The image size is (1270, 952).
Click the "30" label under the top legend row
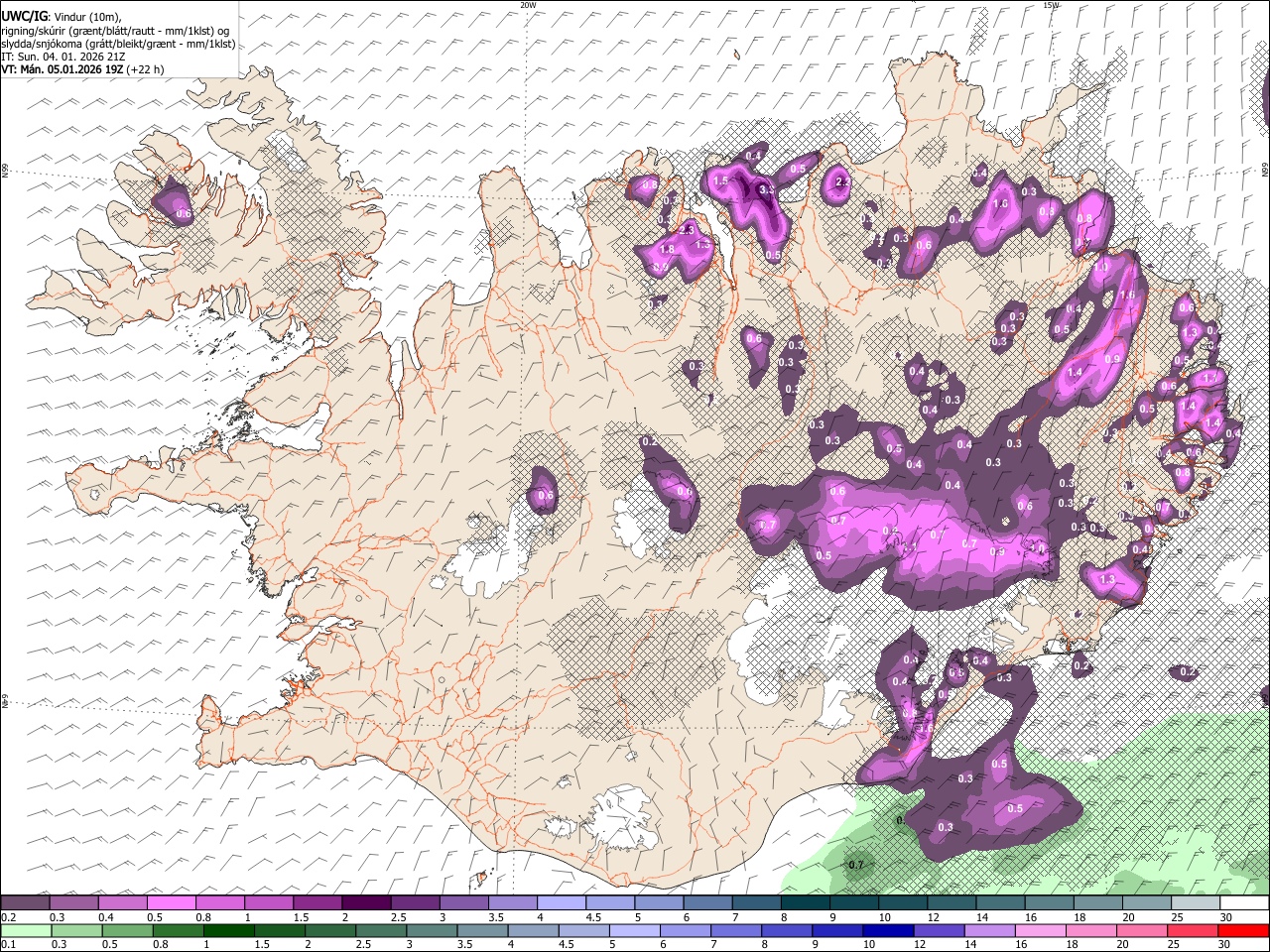[x=1226, y=917]
